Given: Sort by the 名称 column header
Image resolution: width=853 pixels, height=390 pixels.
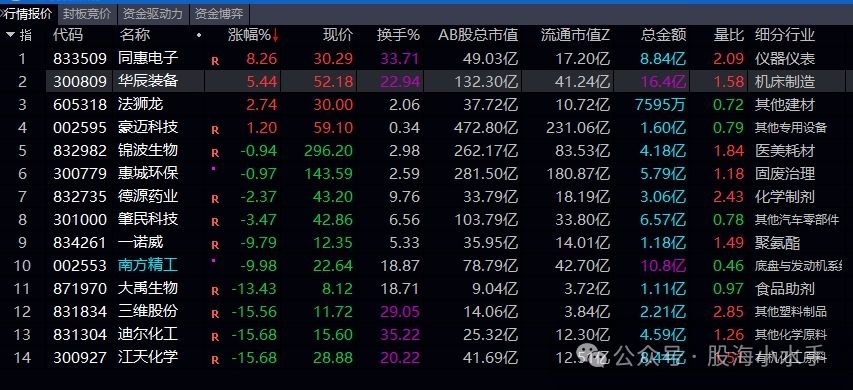Looking at the screenshot, I should point(135,35).
